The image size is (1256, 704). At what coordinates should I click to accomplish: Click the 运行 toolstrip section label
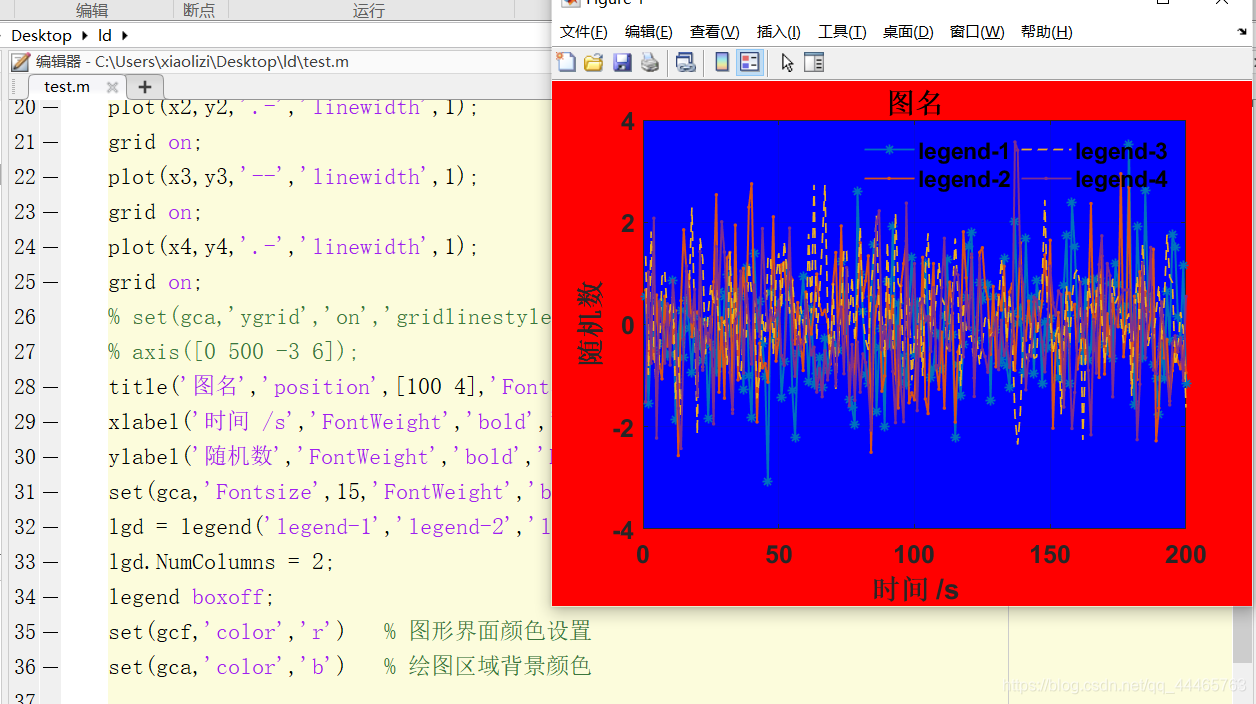coord(368,10)
